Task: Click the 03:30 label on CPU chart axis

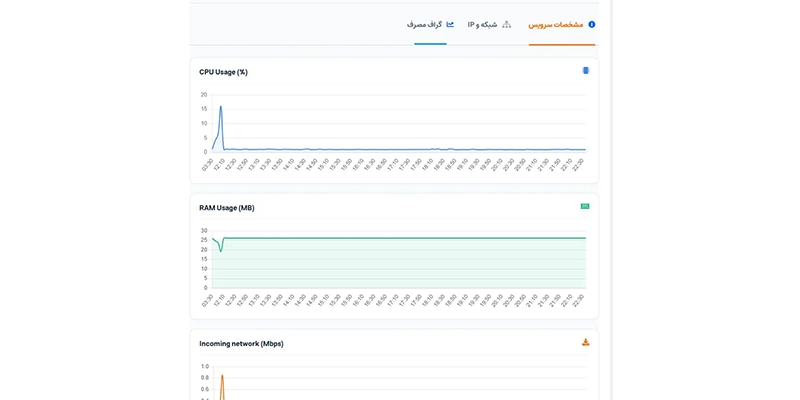Action: (x=208, y=164)
